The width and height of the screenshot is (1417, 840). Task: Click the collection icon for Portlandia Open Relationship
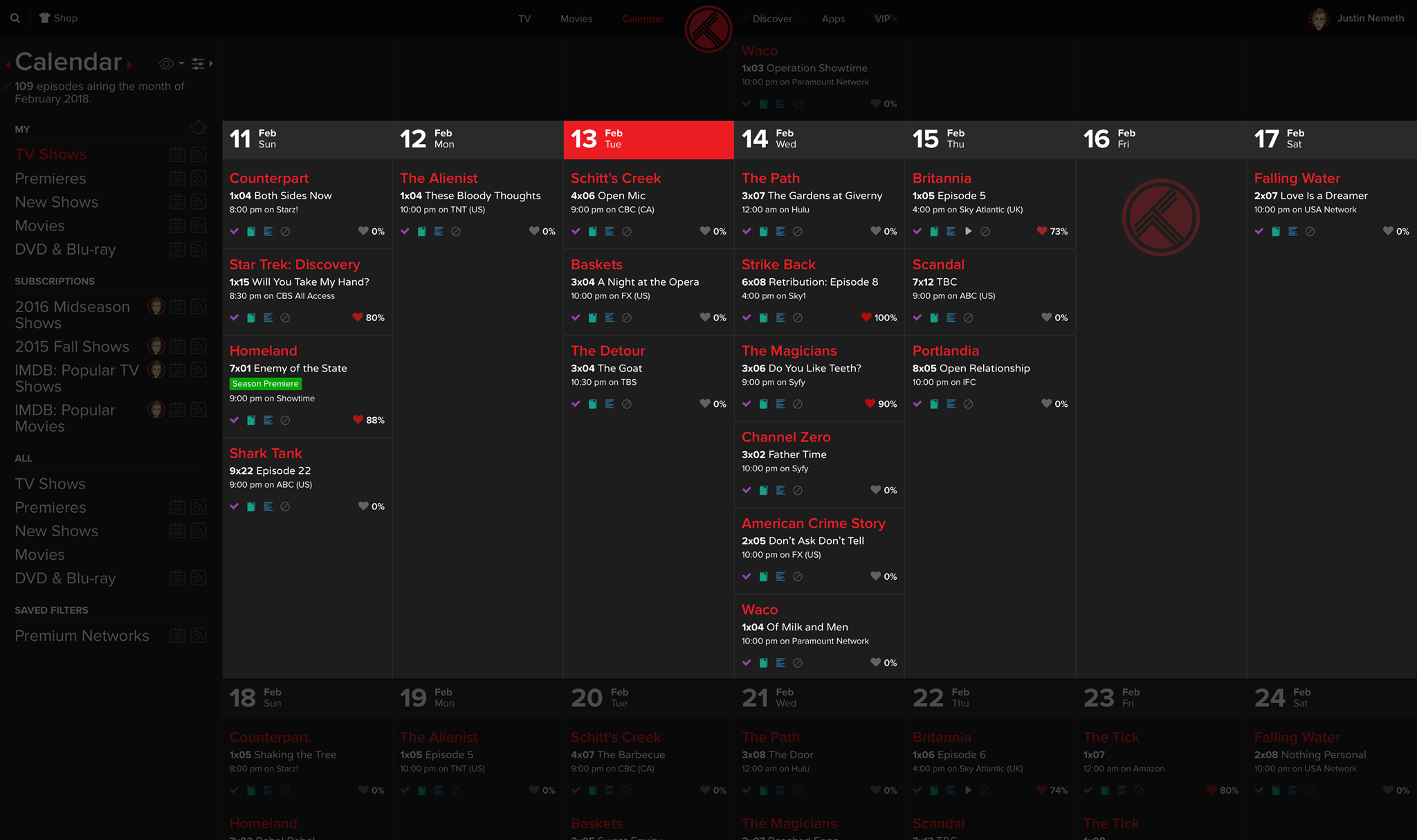[934, 404]
